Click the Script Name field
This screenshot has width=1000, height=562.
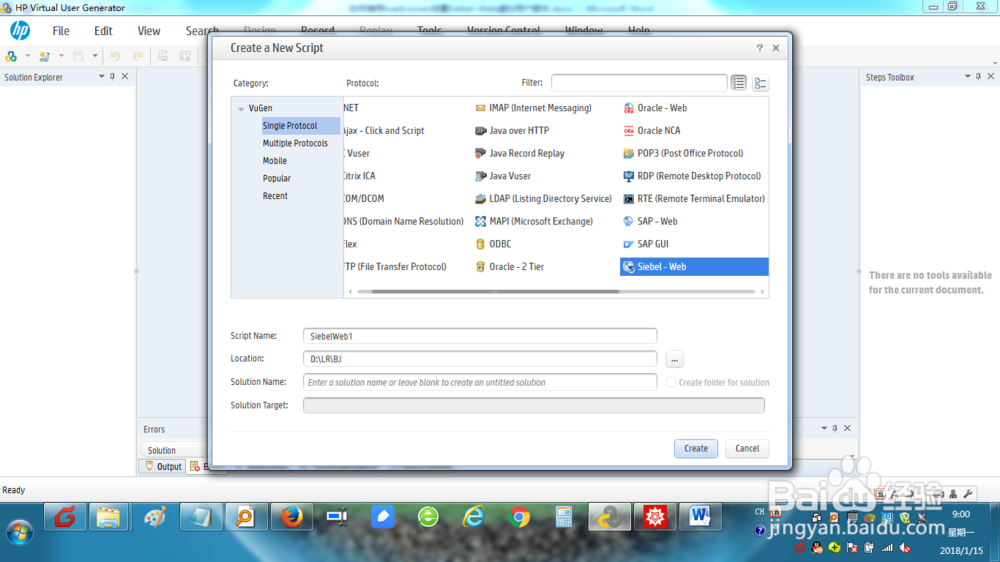(480, 336)
